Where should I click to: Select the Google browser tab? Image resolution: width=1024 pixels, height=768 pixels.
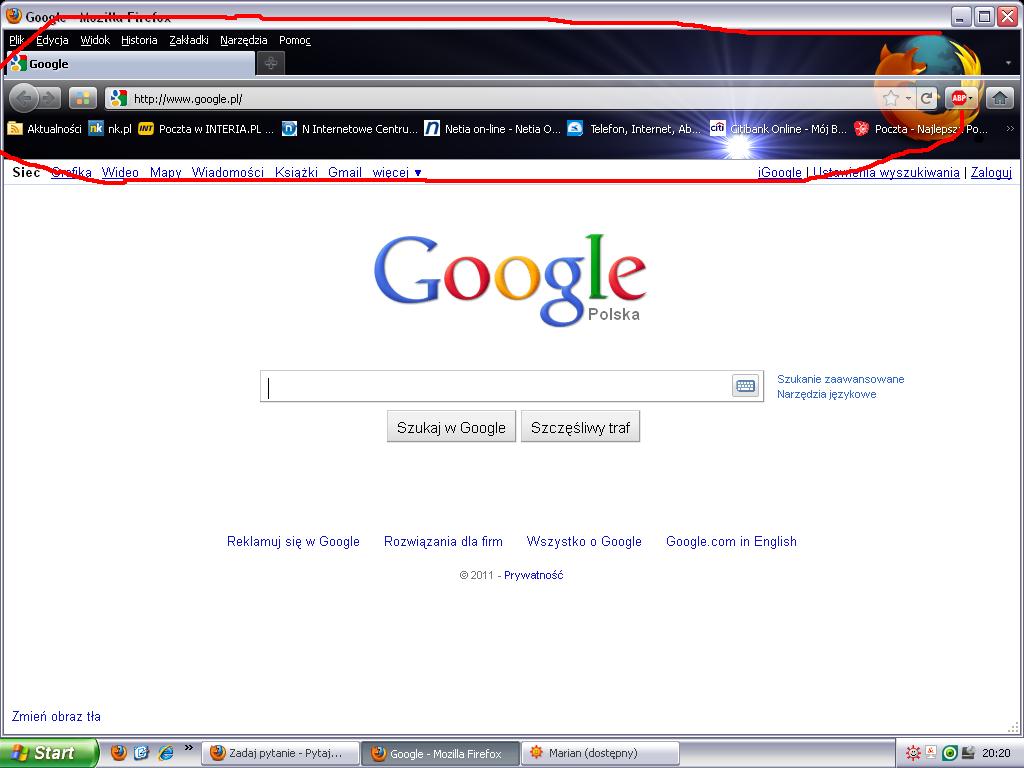pos(129,63)
